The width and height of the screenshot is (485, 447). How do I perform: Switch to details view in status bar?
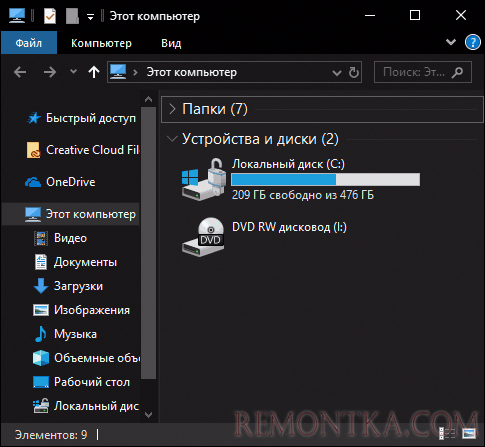(x=447, y=433)
